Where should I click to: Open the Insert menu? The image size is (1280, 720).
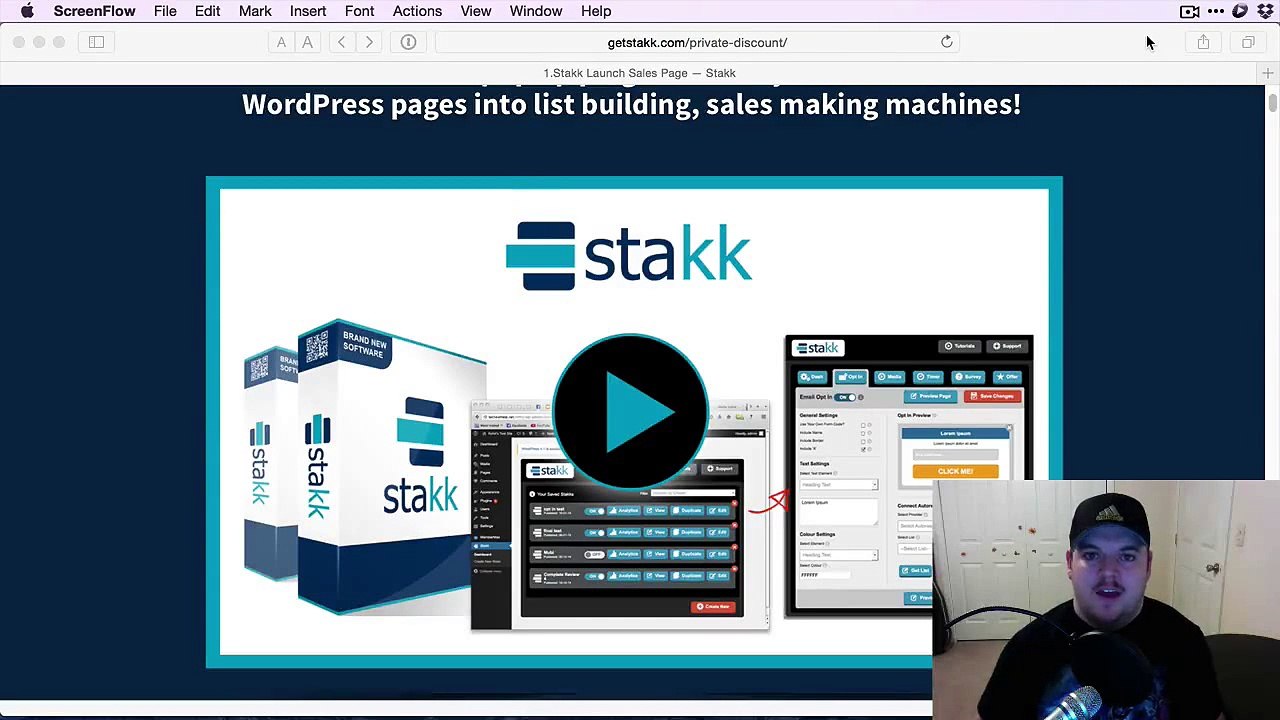[x=308, y=11]
